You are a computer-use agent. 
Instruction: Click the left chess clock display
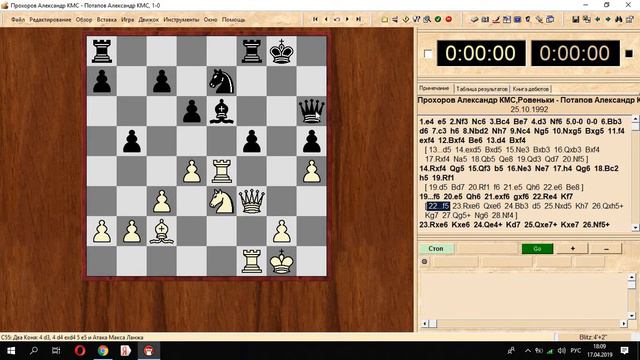[481, 53]
